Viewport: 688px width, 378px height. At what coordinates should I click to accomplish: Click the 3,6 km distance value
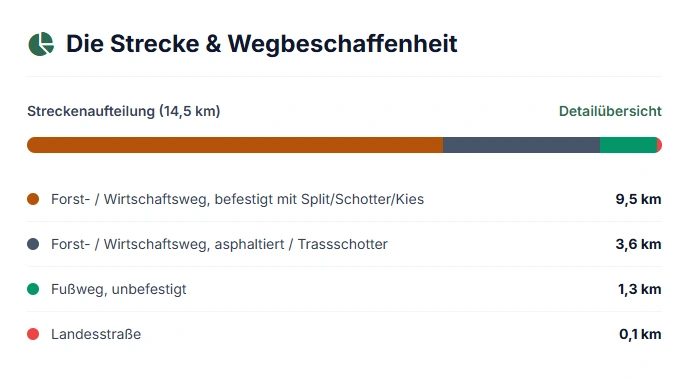[638, 244]
